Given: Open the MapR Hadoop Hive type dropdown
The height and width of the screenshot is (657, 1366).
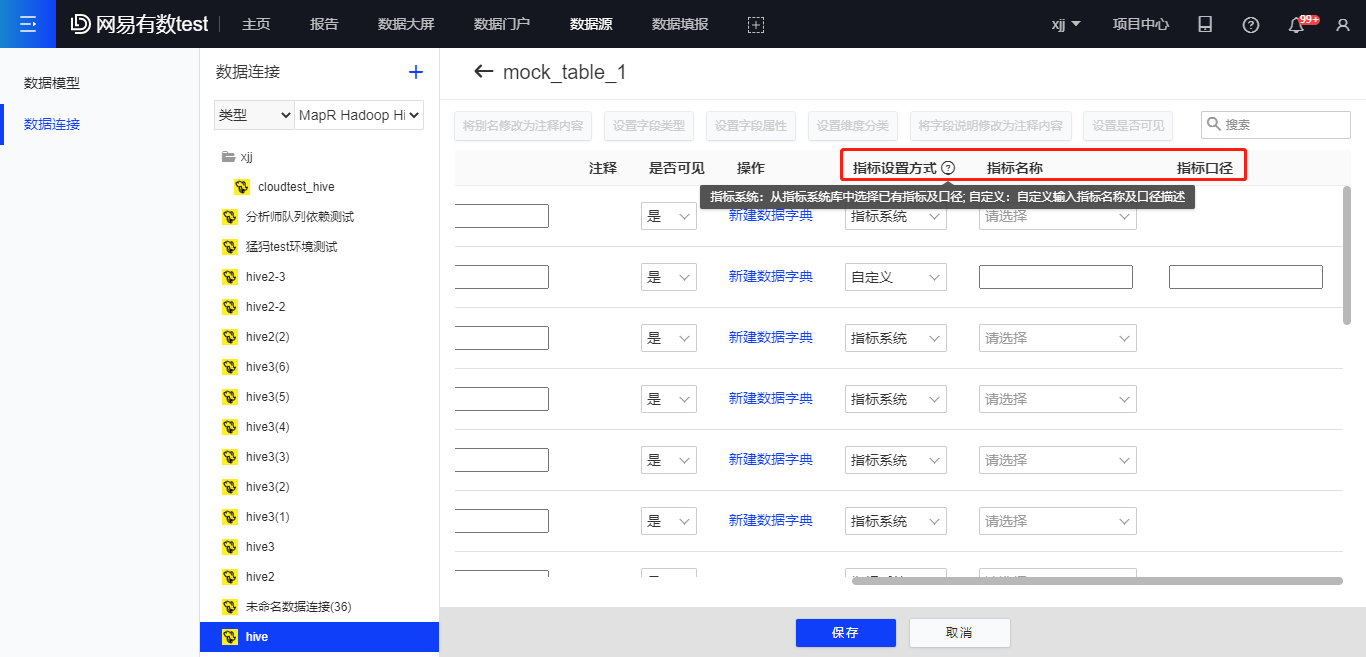Looking at the screenshot, I should tap(360, 115).
